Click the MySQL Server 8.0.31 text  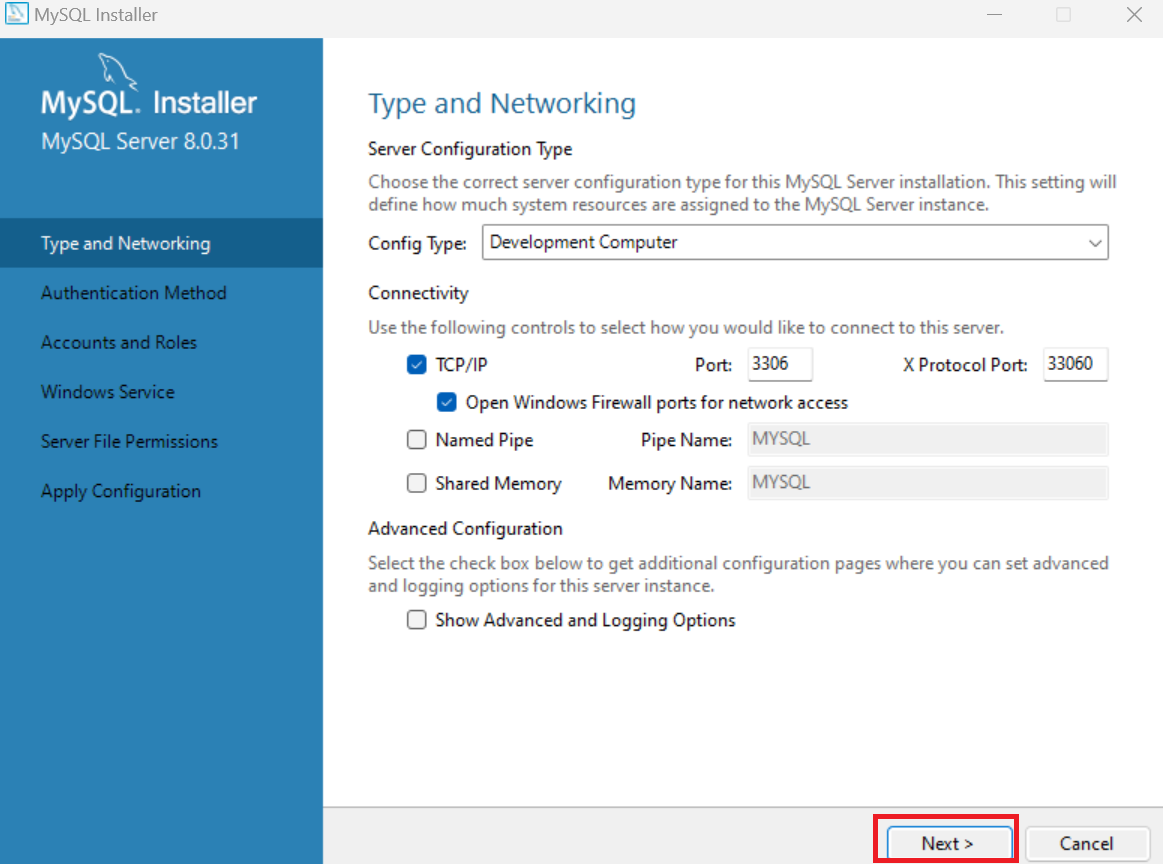point(140,142)
